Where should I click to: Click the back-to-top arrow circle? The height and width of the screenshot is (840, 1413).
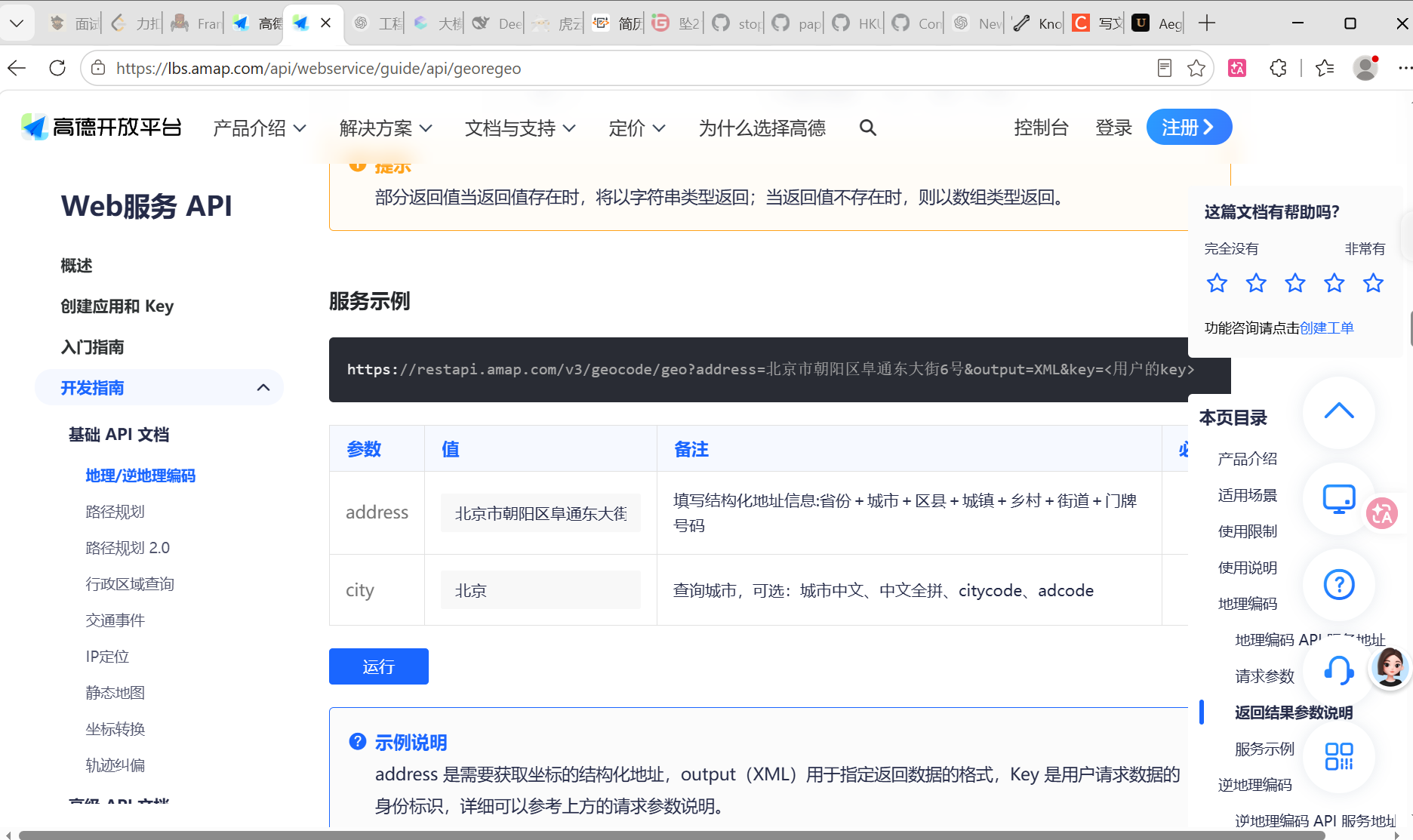(1339, 412)
